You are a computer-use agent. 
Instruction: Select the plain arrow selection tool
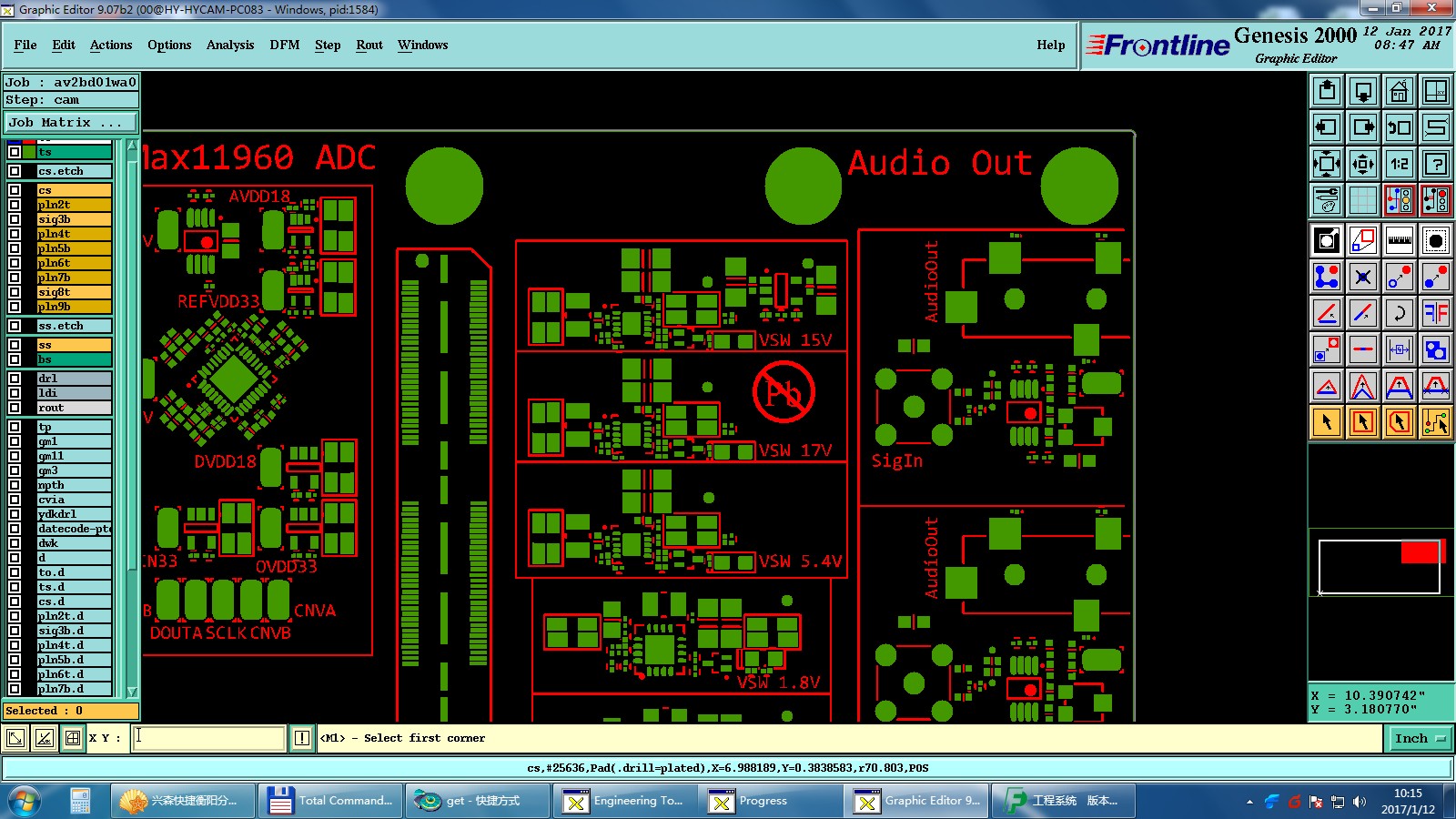(x=1327, y=422)
